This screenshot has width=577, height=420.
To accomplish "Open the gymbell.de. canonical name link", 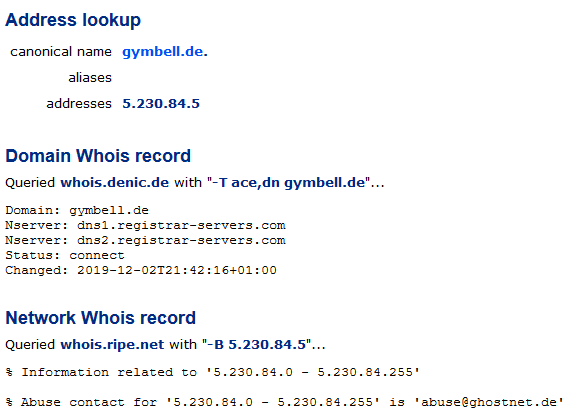I will [x=165, y=52].
